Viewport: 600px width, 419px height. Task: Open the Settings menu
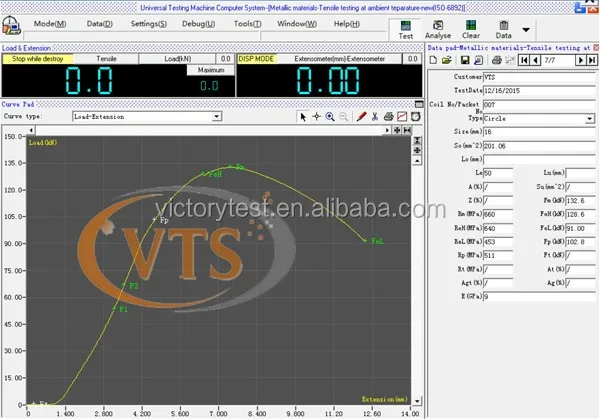tap(148, 24)
